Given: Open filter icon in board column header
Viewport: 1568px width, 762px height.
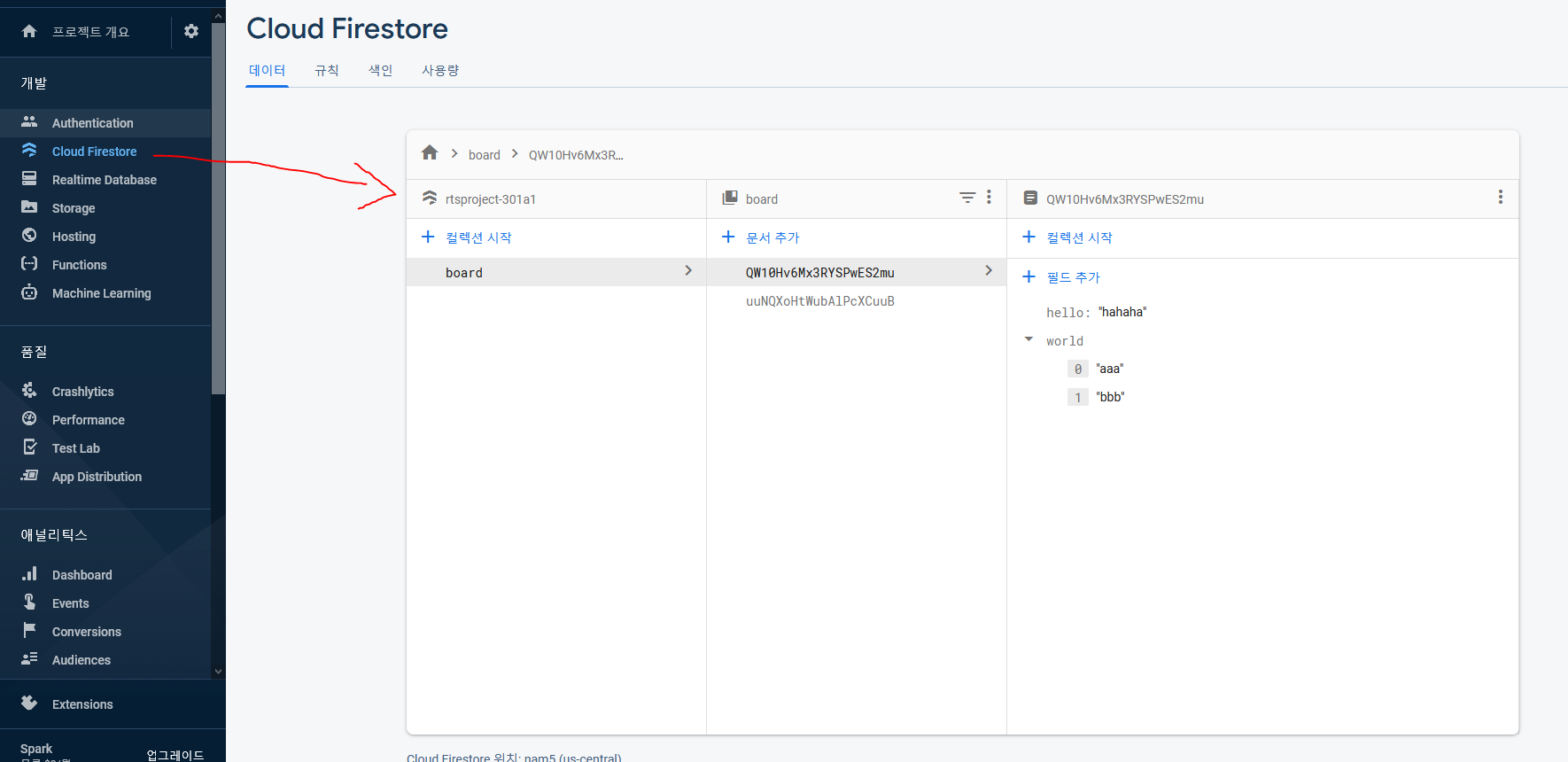Looking at the screenshot, I should coord(967,198).
